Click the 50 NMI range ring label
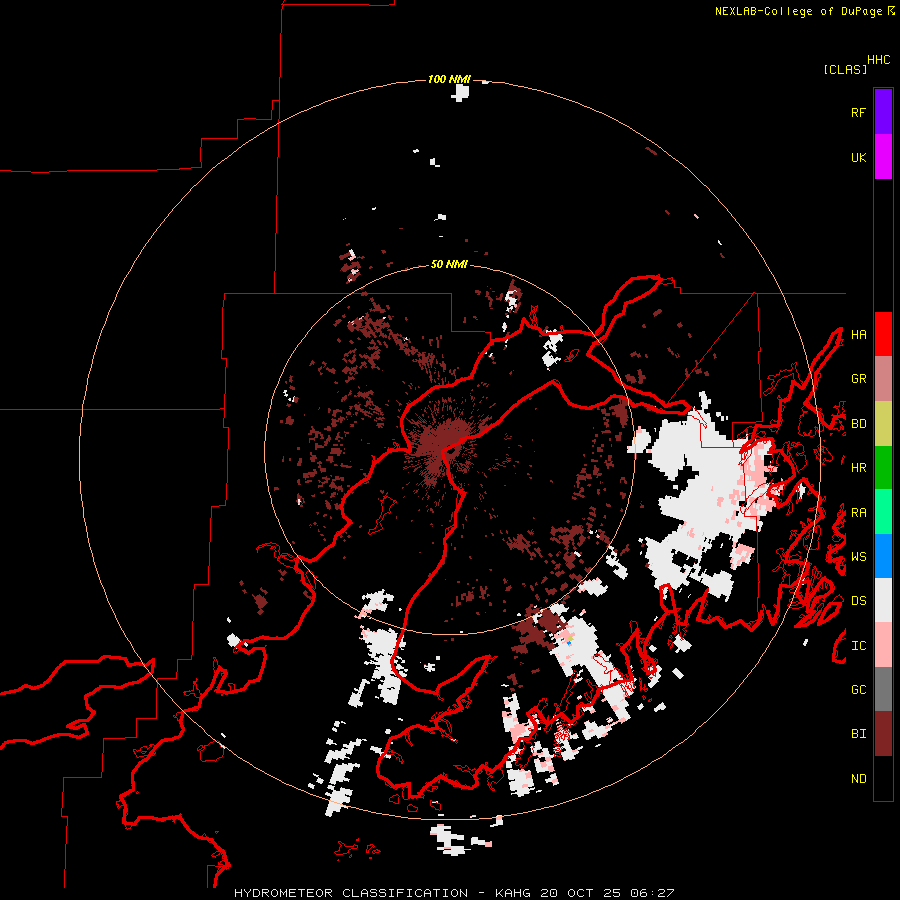This screenshot has width=900, height=900. coord(449,264)
